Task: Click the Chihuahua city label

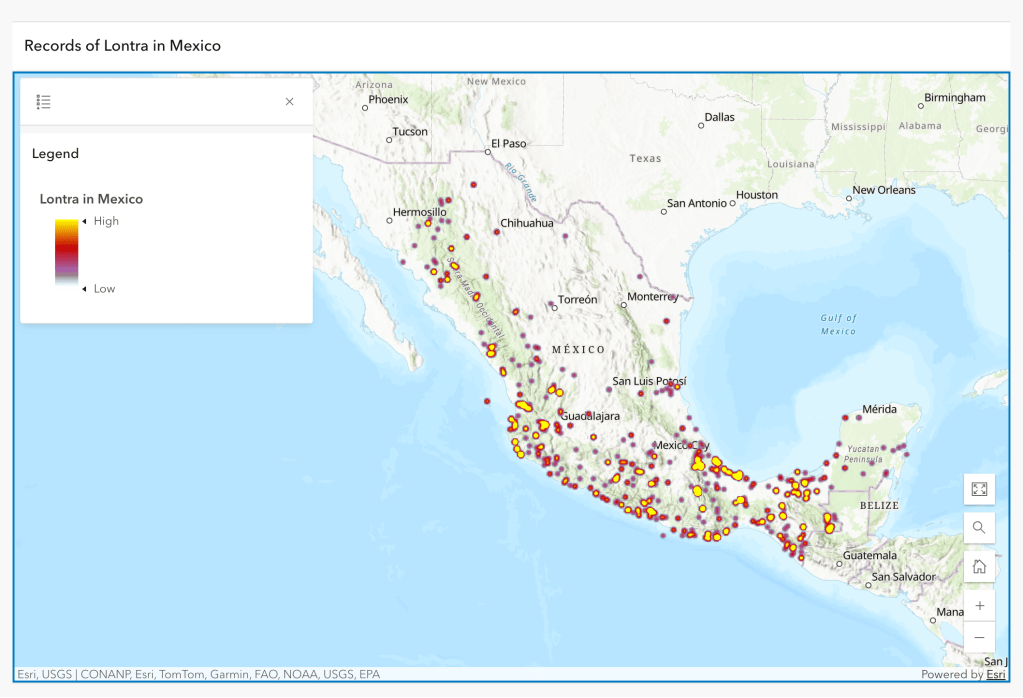Action: click(x=526, y=223)
